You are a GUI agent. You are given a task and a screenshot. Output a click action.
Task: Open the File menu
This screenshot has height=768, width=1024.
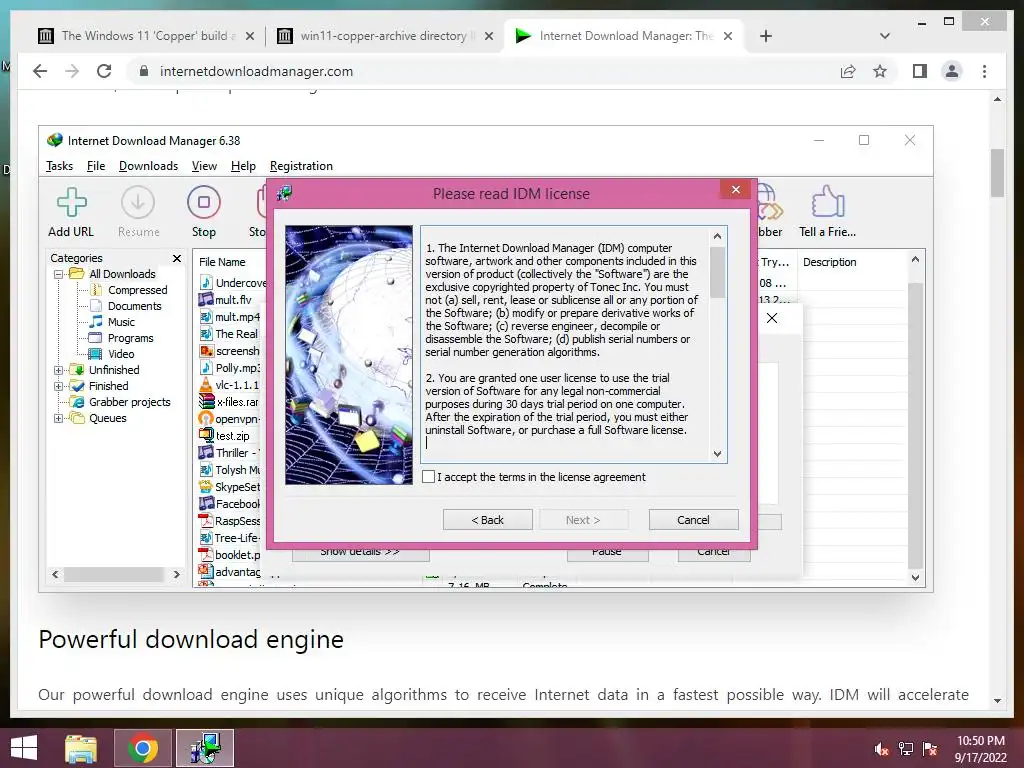pyautogui.click(x=96, y=166)
